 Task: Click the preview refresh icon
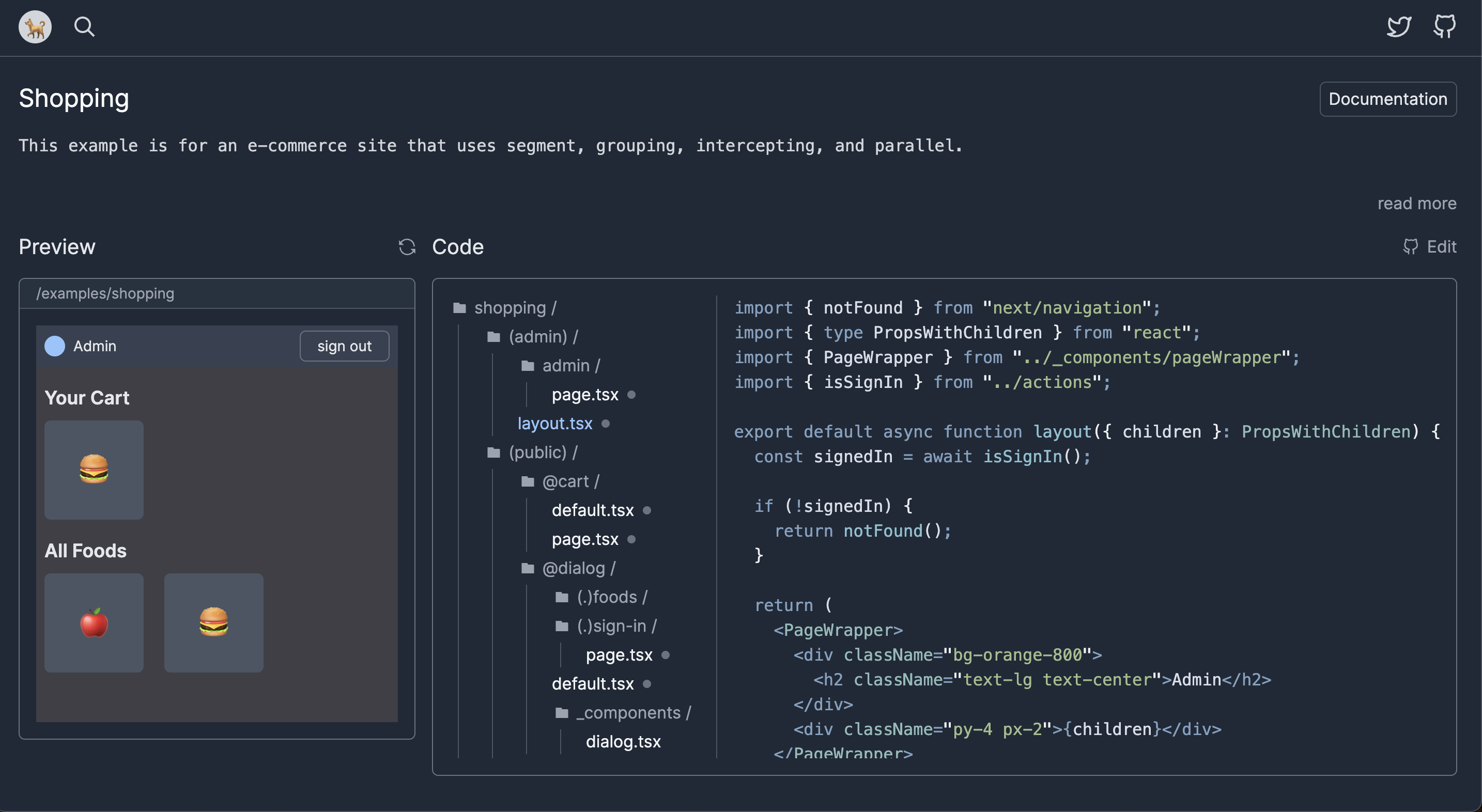tap(407, 247)
